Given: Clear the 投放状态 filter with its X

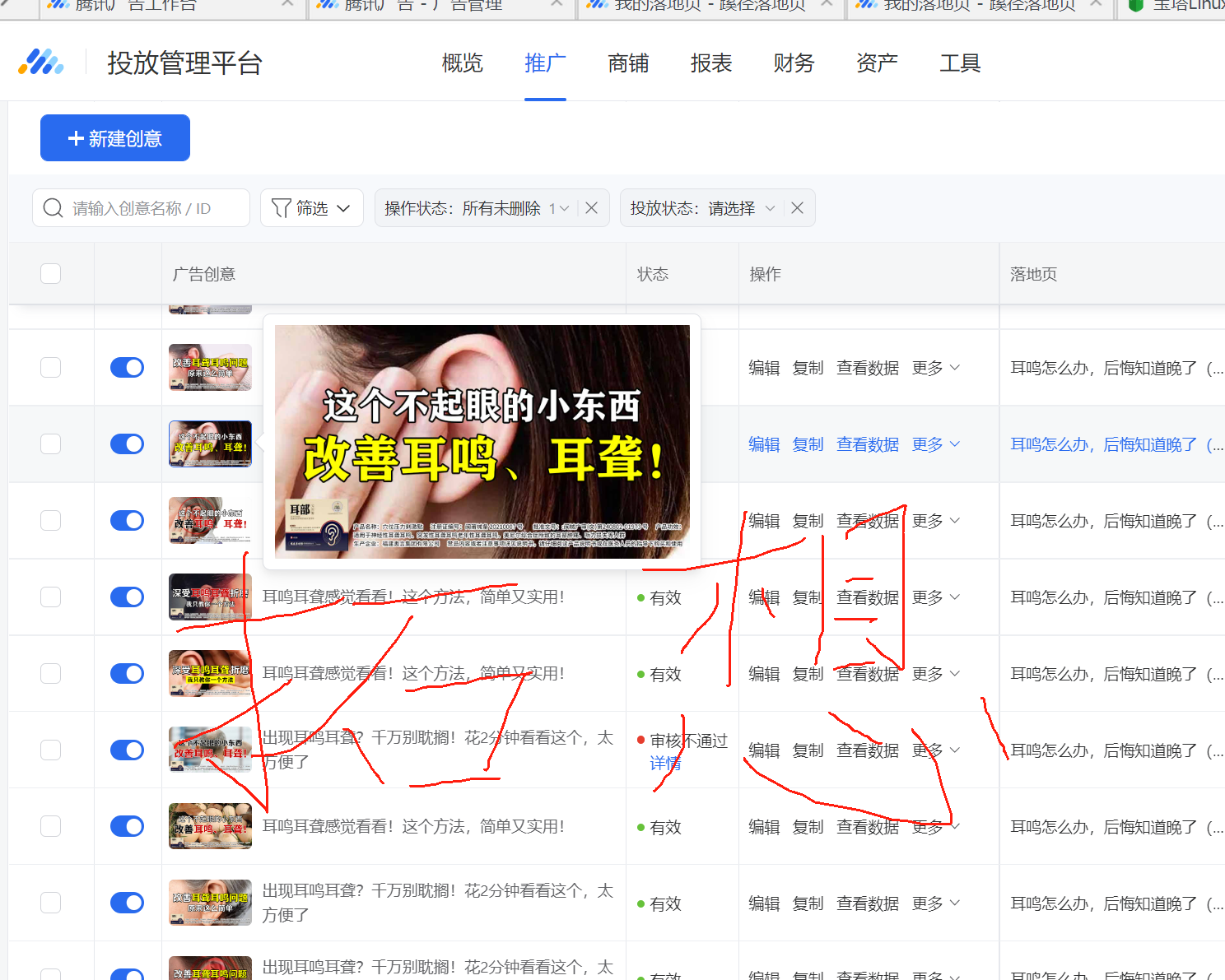Looking at the screenshot, I should [797, 208].
